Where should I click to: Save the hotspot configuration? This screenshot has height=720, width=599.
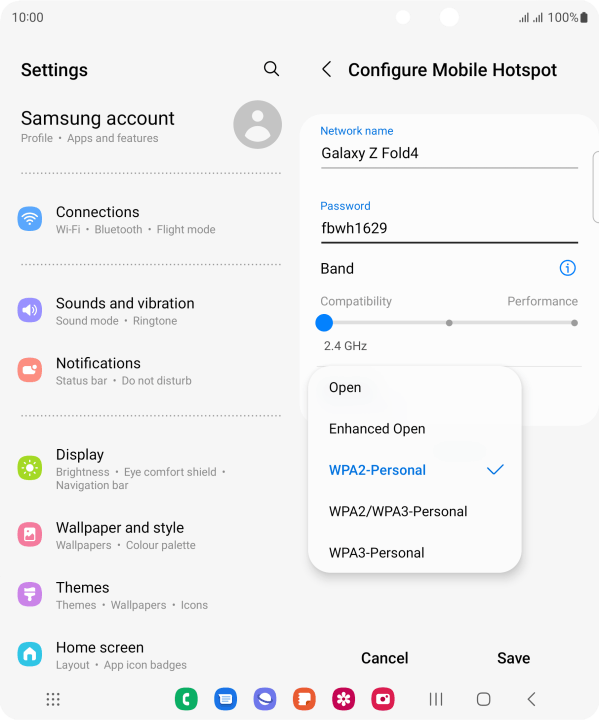point(513,658)
